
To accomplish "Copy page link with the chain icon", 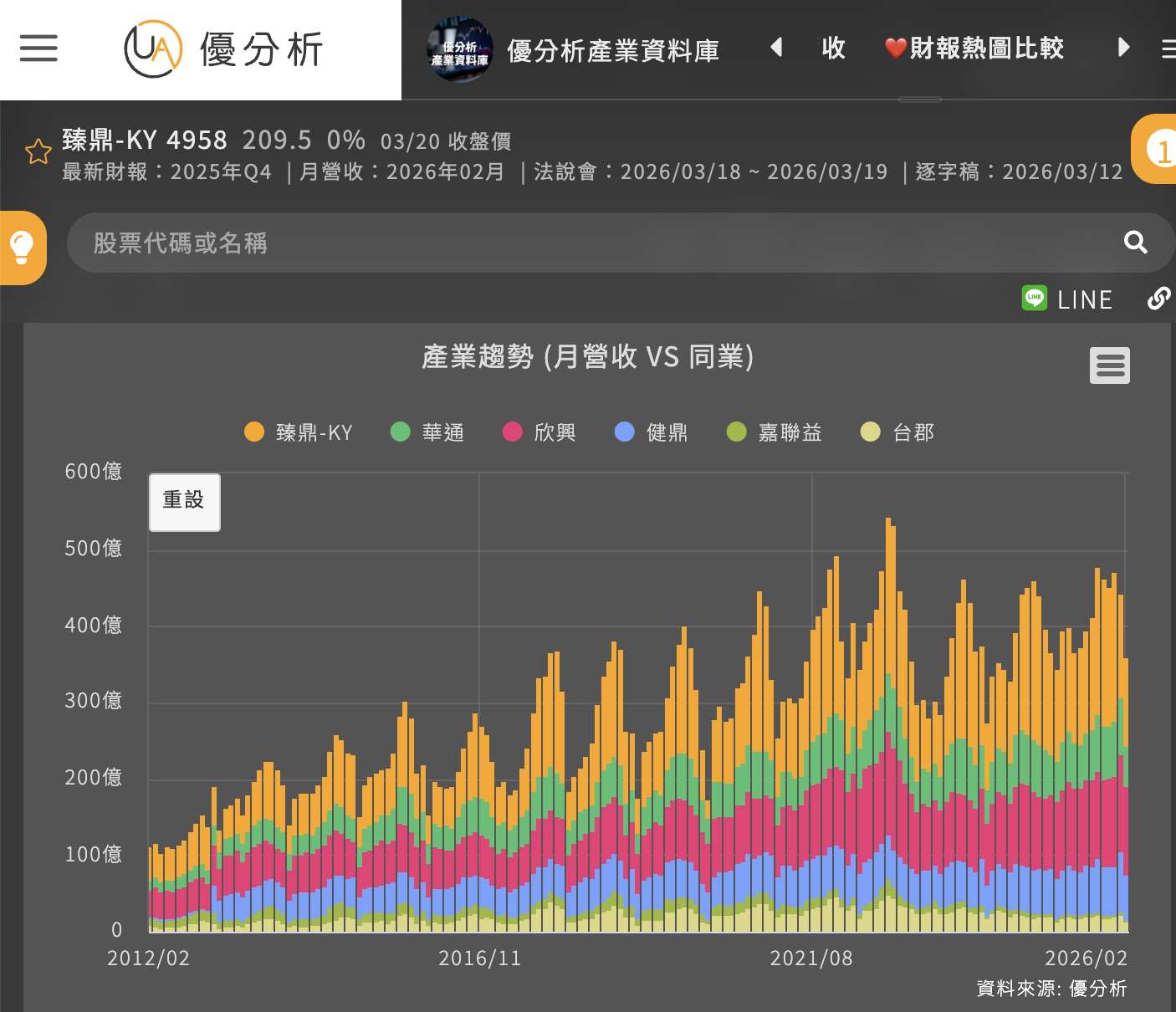I will [1158, 299].
